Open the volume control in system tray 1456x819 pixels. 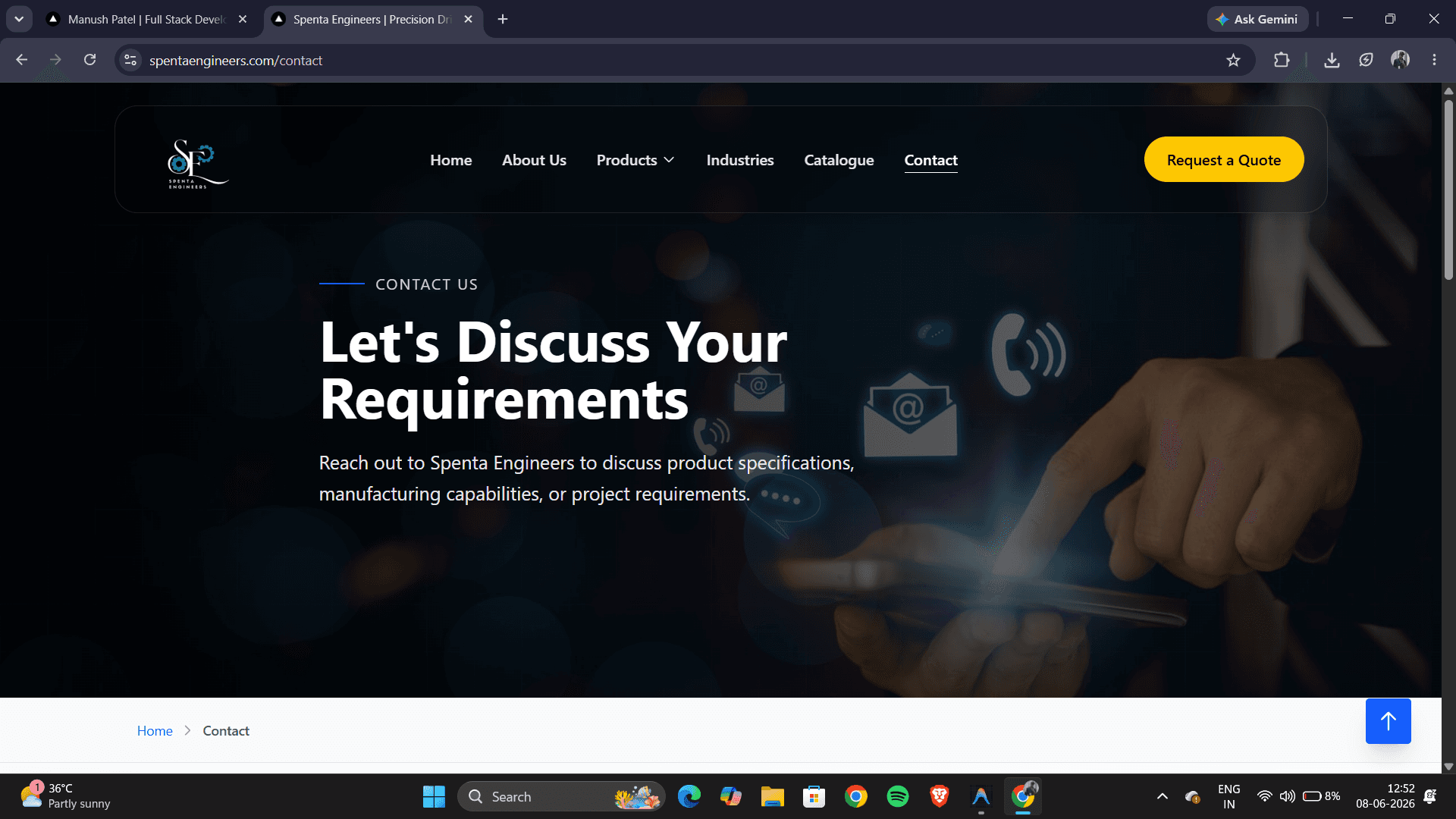tap(1287, 796)
